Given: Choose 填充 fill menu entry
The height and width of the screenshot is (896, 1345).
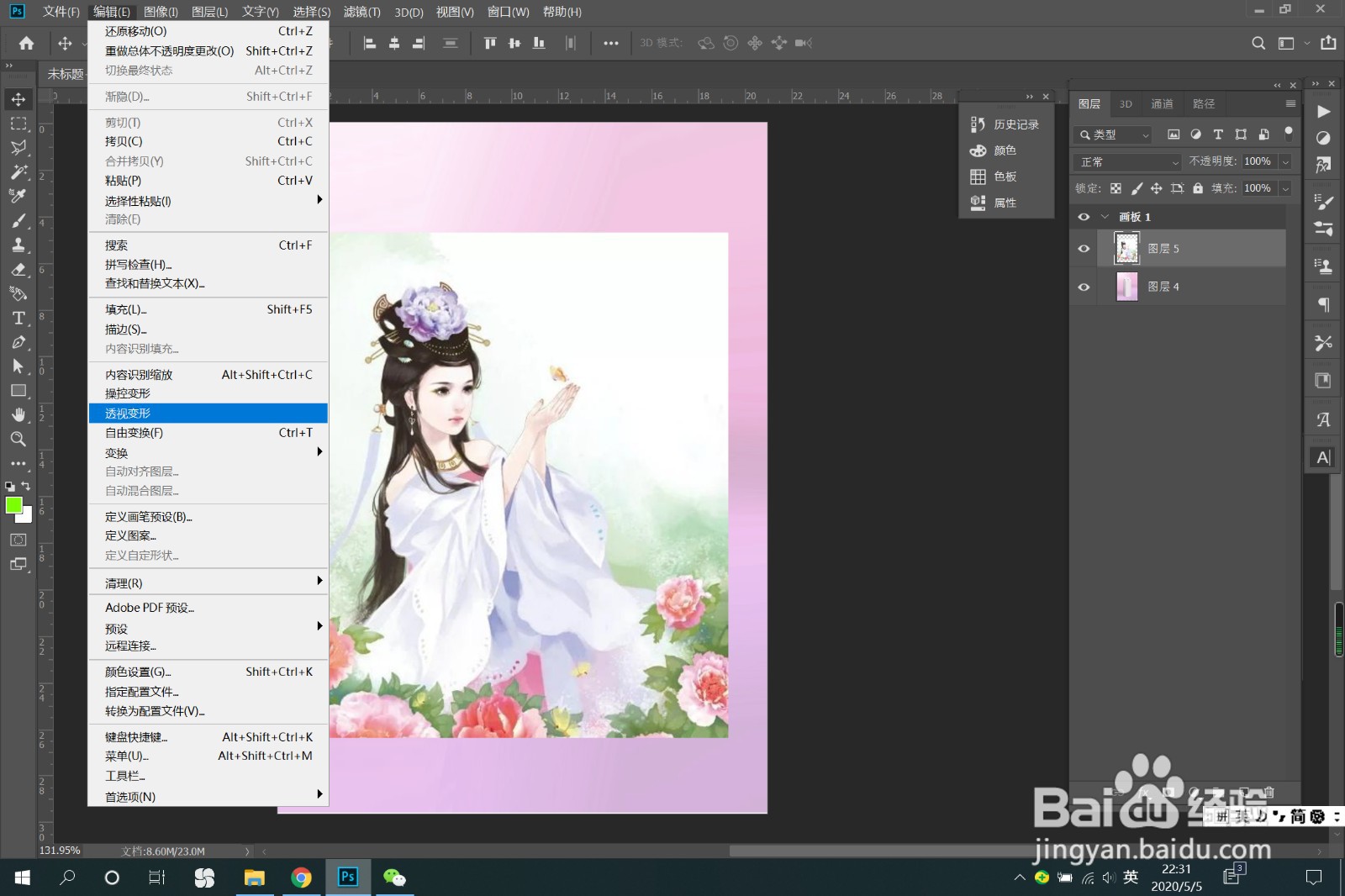Looking at the screenshot, I should click(208, 309).
